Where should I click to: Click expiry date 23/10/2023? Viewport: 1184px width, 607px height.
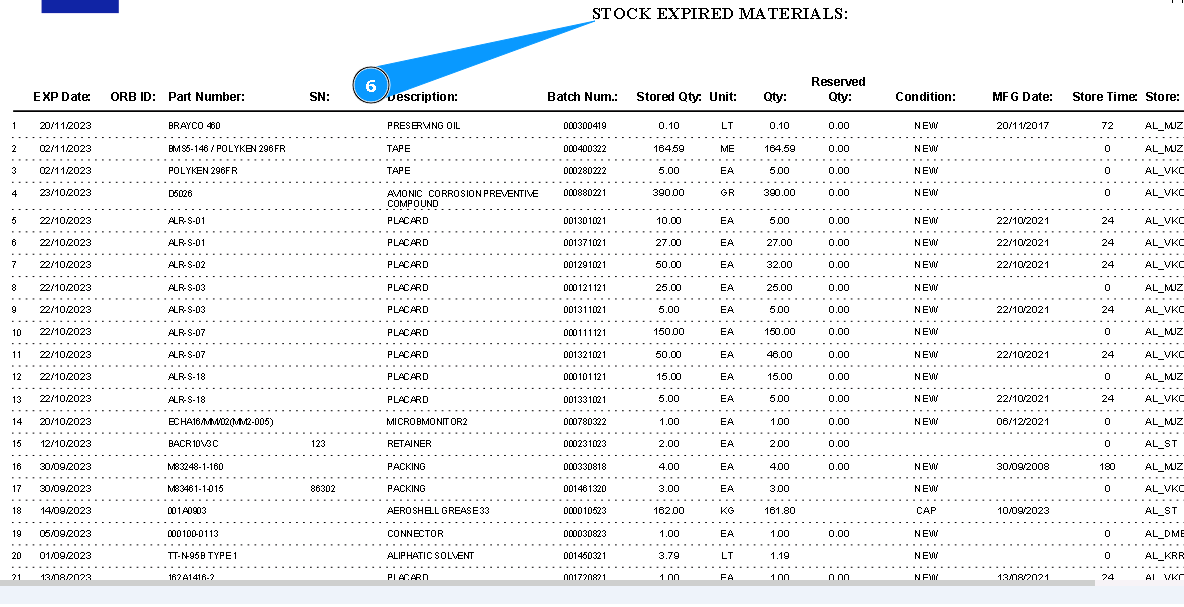click(66, 193)
